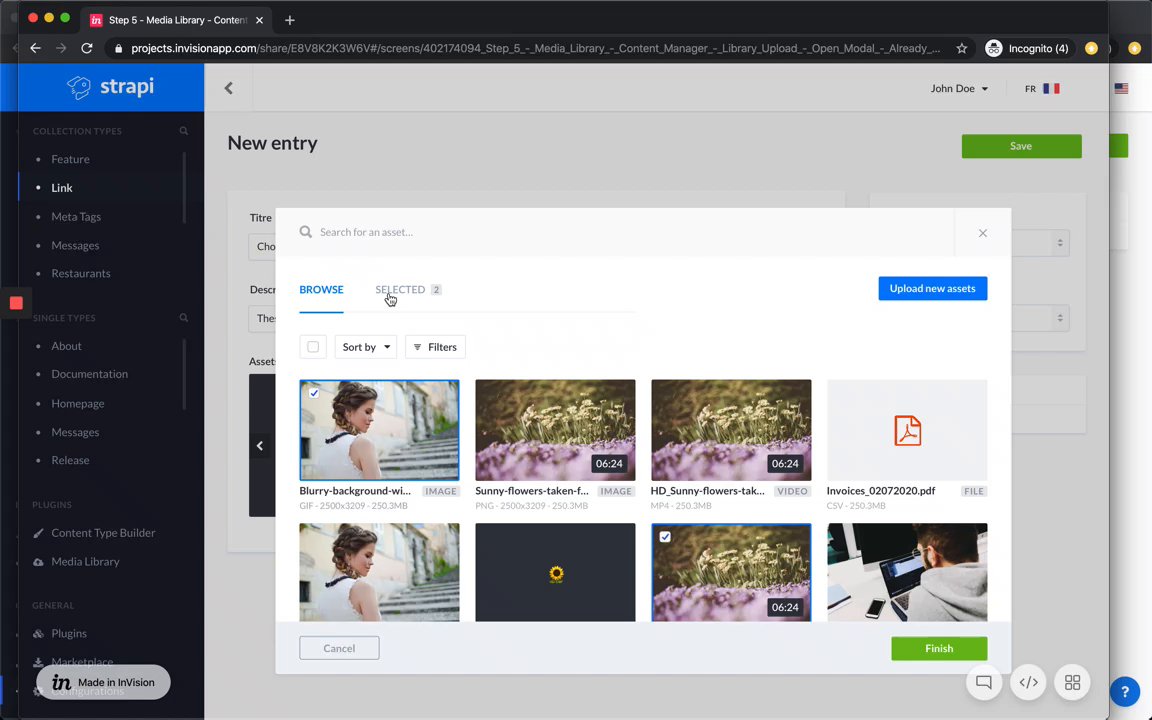This screenshot has height=720, width=1152.
Task: Open Release under Single Types
Action: click(x=71, y=460)
